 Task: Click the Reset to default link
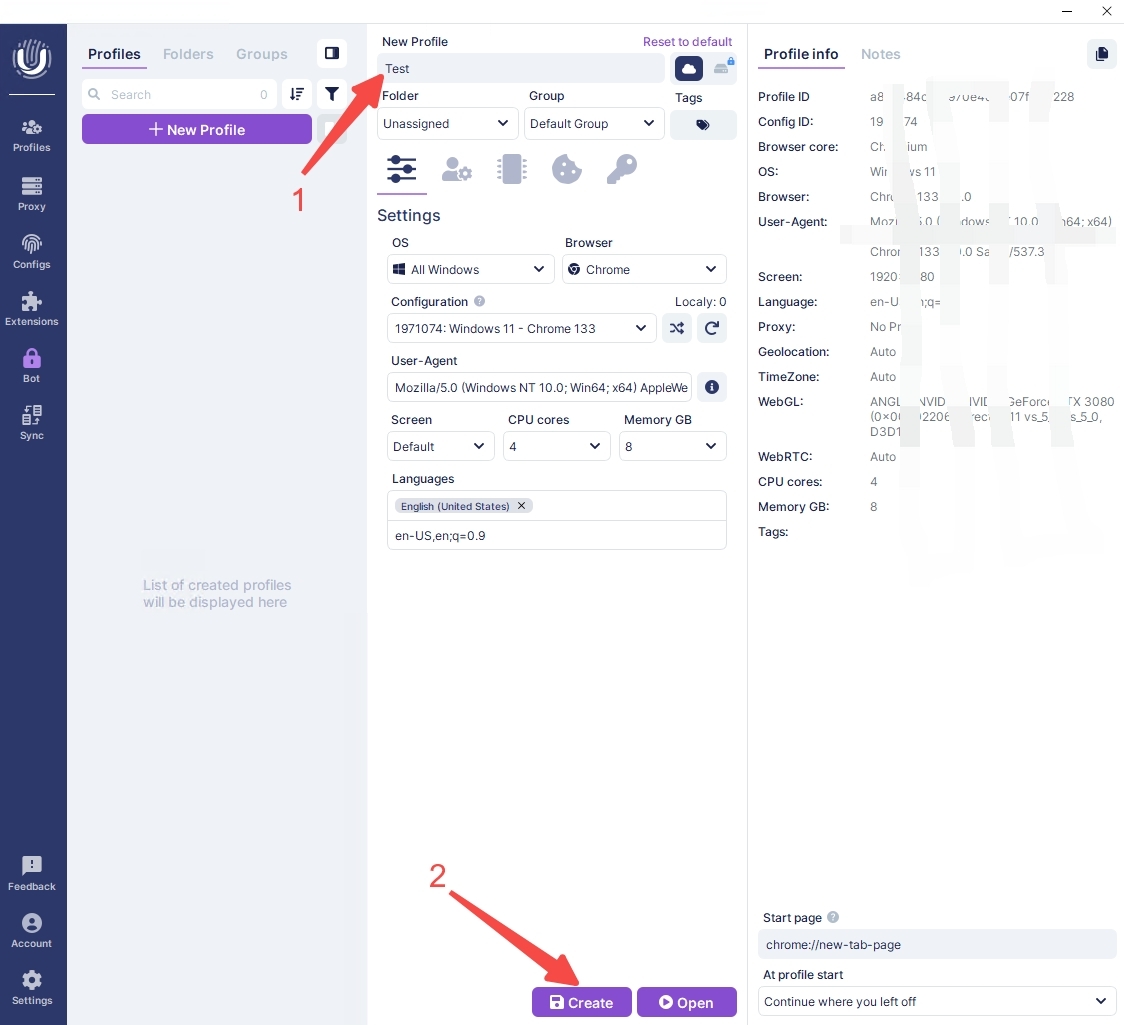[x=687, y=42]
